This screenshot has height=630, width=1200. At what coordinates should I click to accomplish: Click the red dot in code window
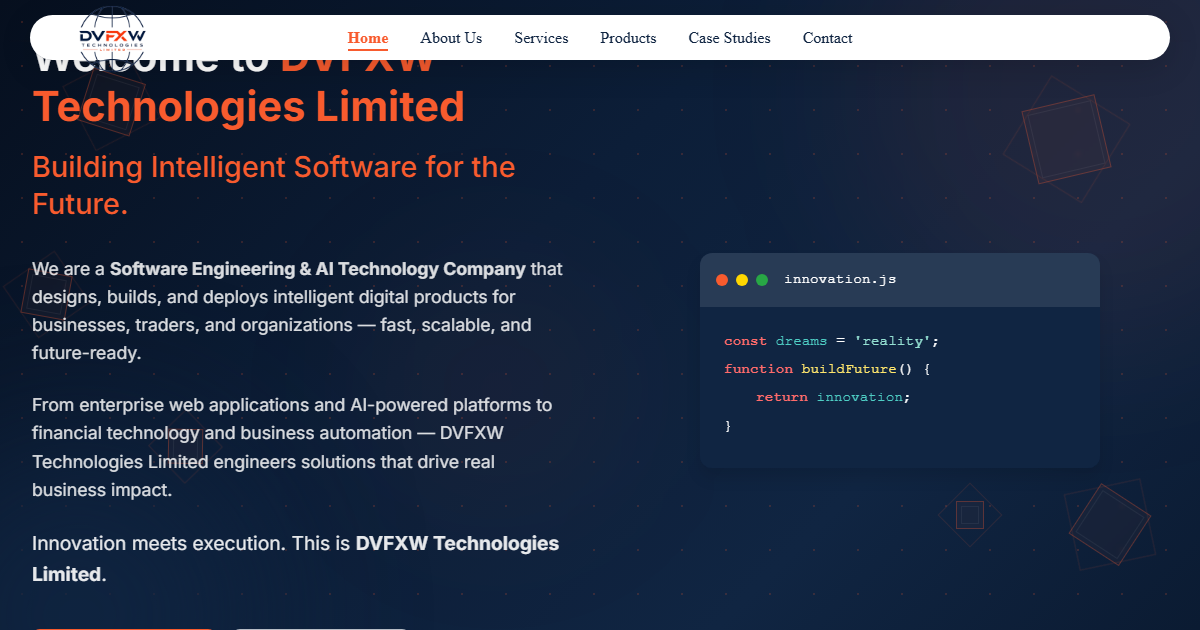click(722, 280)
